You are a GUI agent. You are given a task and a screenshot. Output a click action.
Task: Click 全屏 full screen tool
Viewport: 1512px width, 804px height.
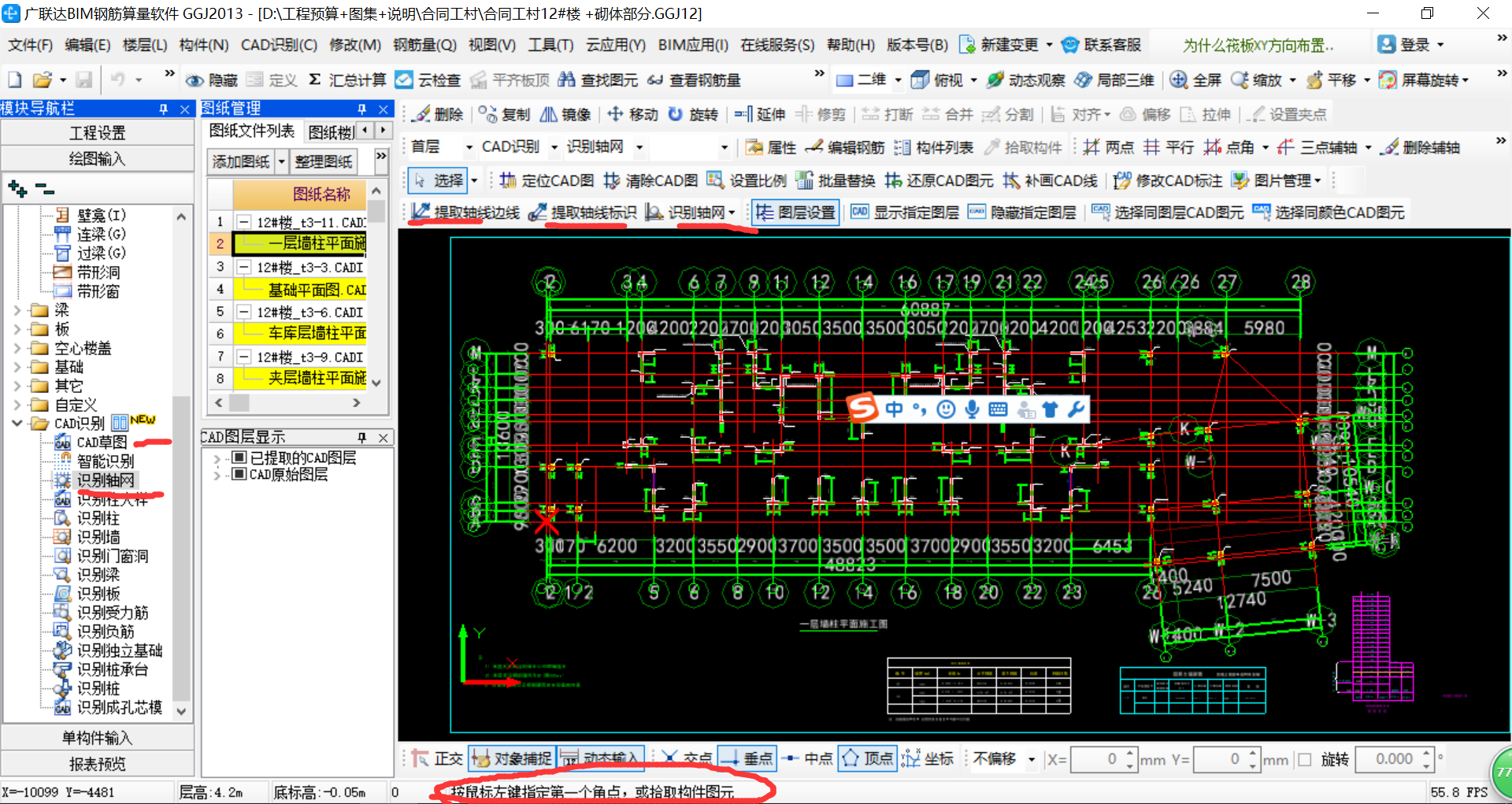pos(1195,80)
